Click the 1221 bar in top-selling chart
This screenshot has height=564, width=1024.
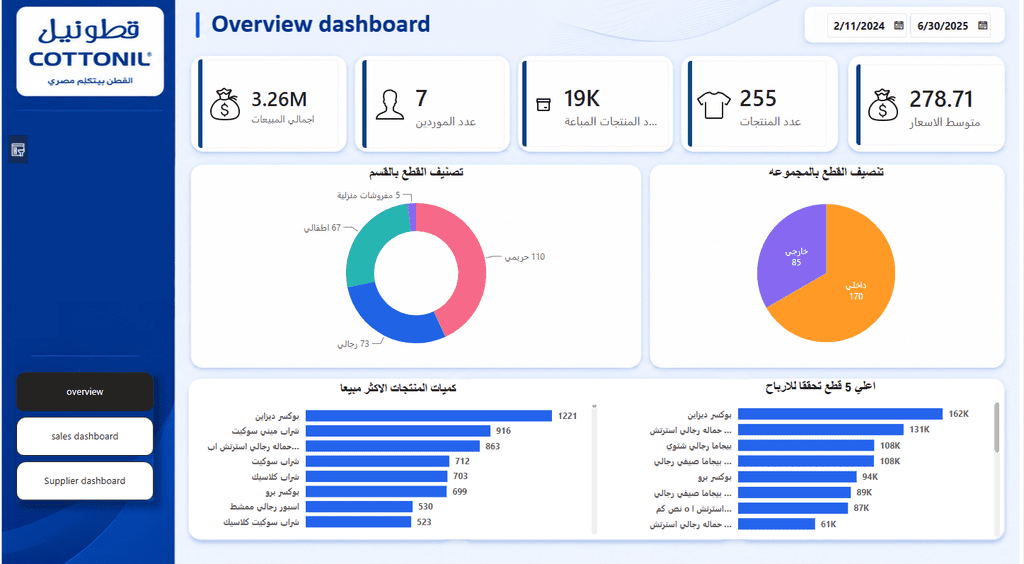point(429,416)
